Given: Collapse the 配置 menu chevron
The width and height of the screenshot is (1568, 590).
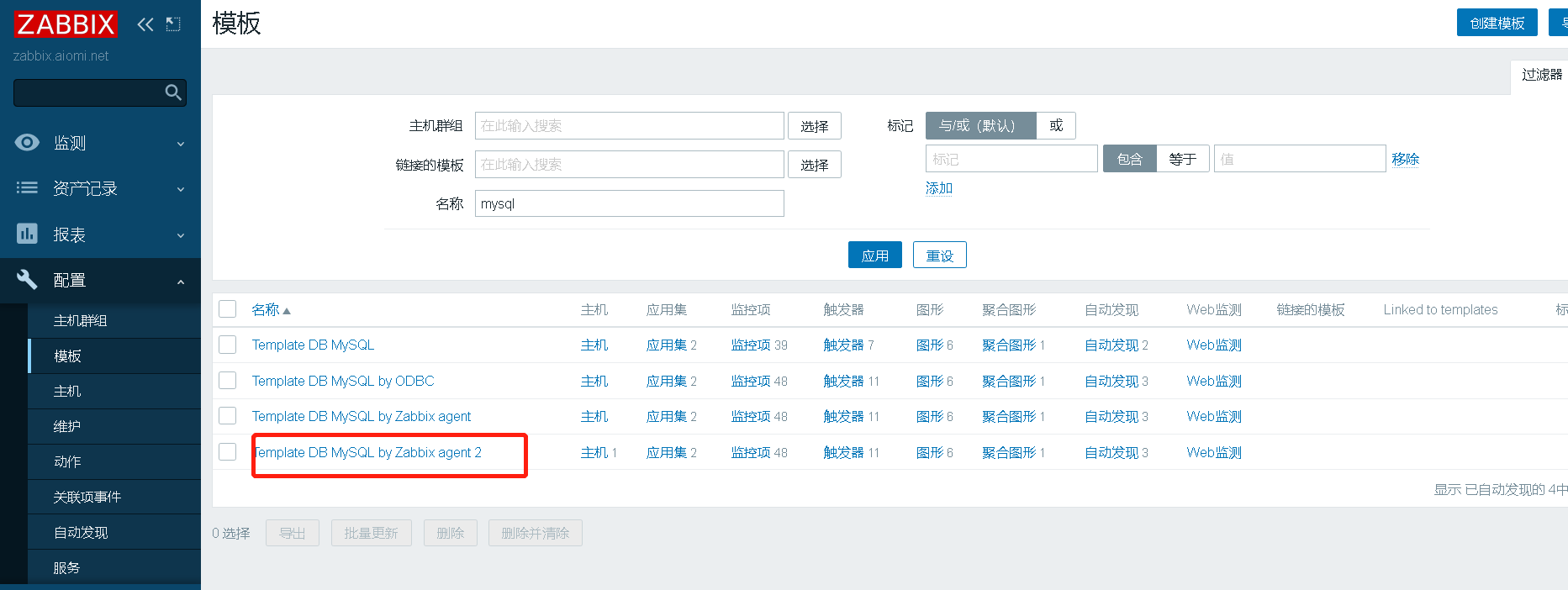Looking at the screenshot, I should (x=181, y=282).
